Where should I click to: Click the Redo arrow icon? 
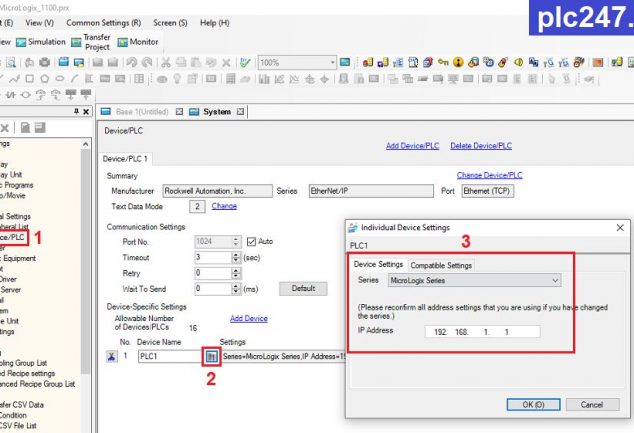click(147, 62)
